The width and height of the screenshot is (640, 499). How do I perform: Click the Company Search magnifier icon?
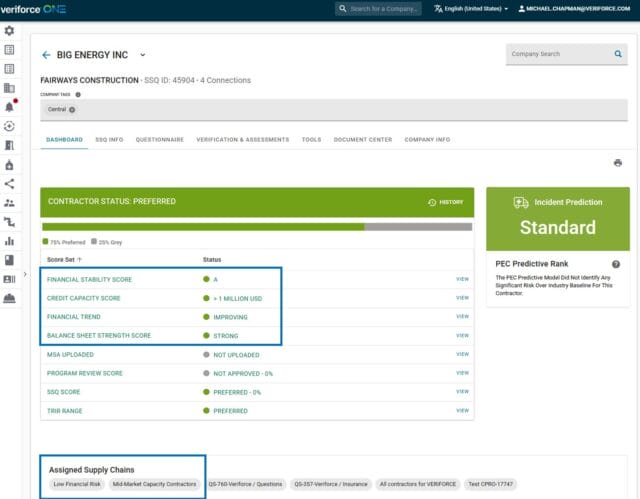tap(618, 54)
